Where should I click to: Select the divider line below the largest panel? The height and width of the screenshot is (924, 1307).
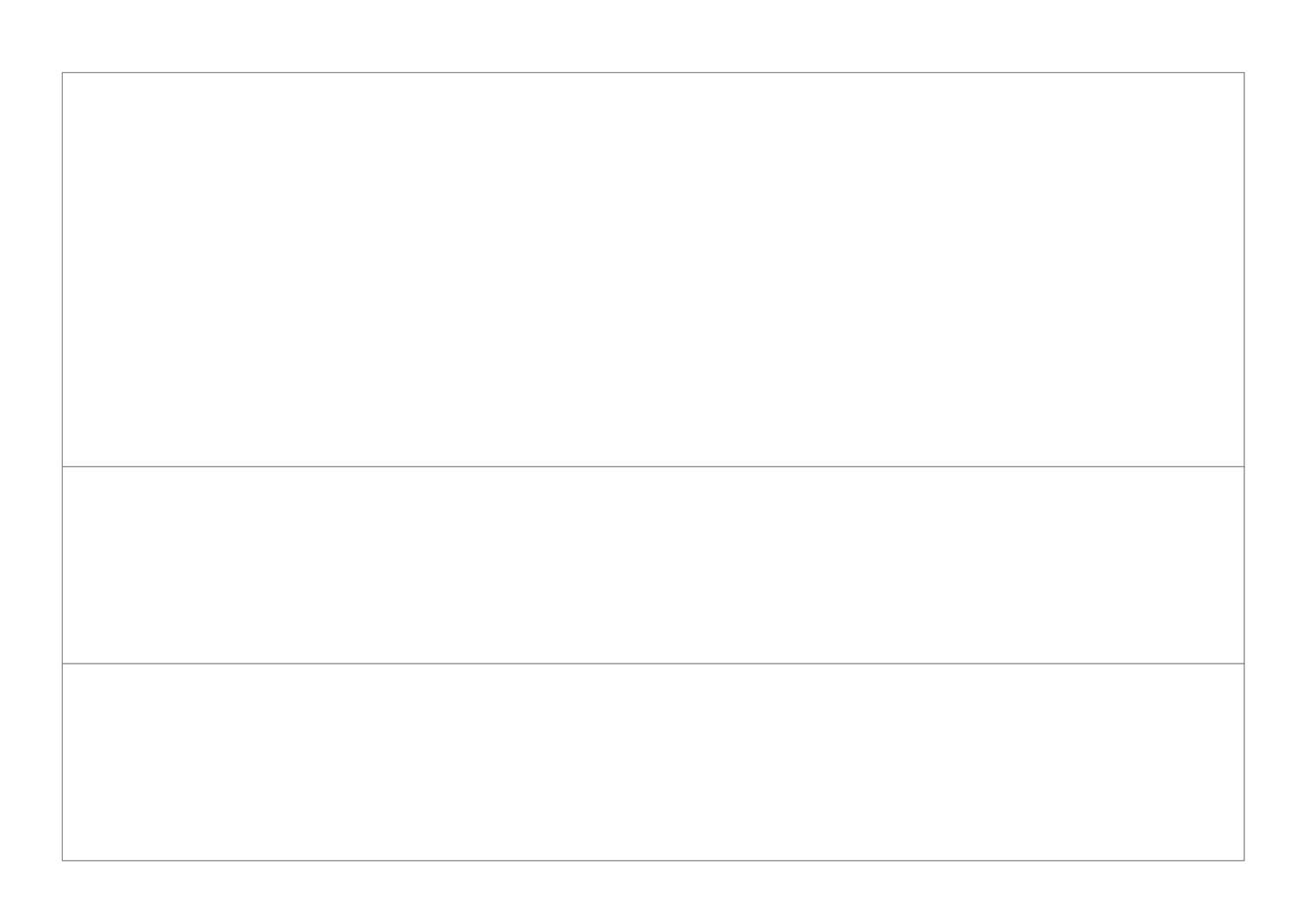(x=653, y=467)
